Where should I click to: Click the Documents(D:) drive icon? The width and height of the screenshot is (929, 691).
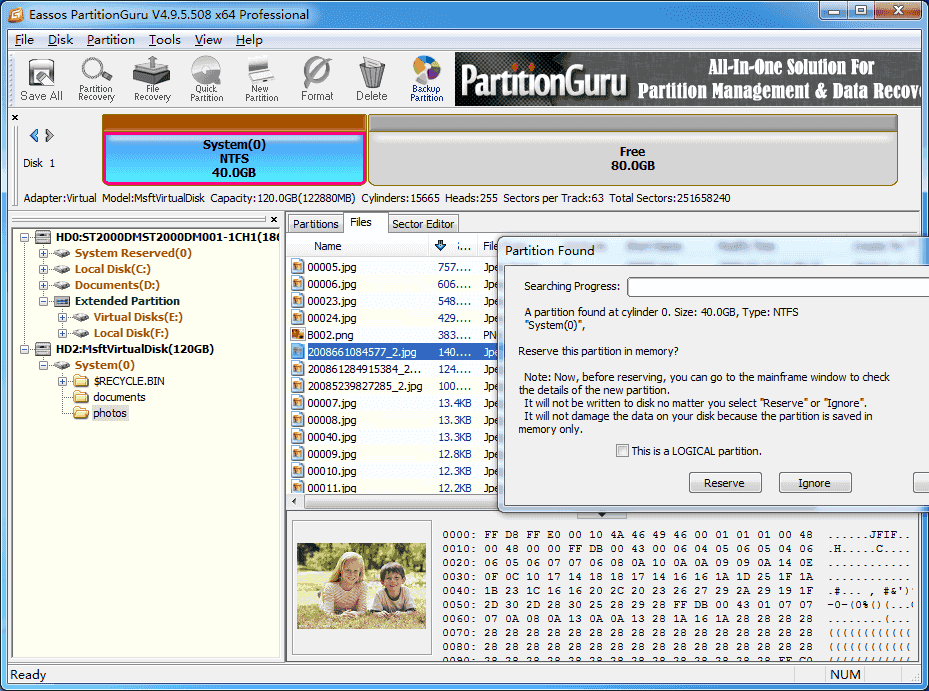click(62, 285)
